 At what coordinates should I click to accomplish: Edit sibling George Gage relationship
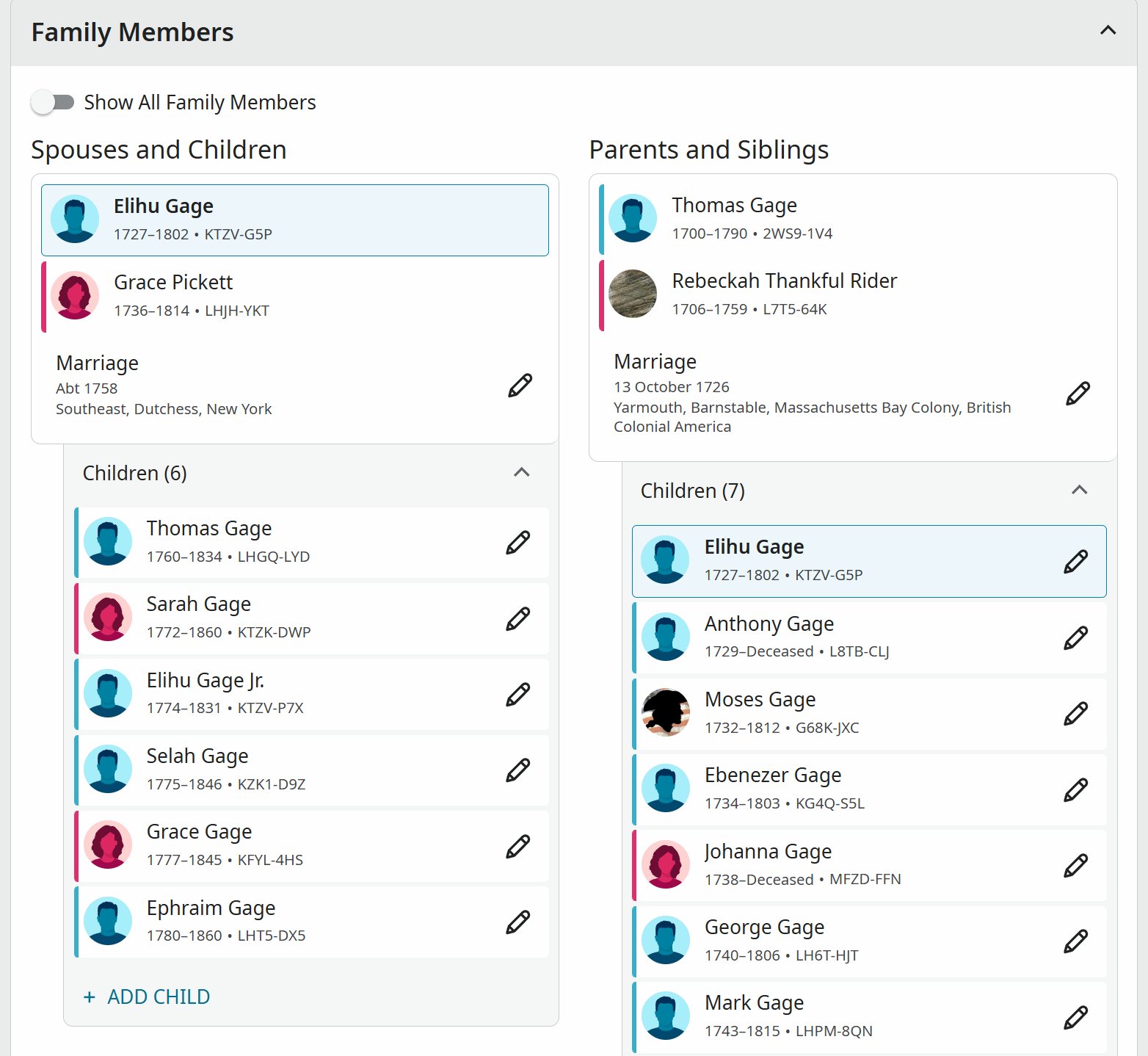(1076, 941)
